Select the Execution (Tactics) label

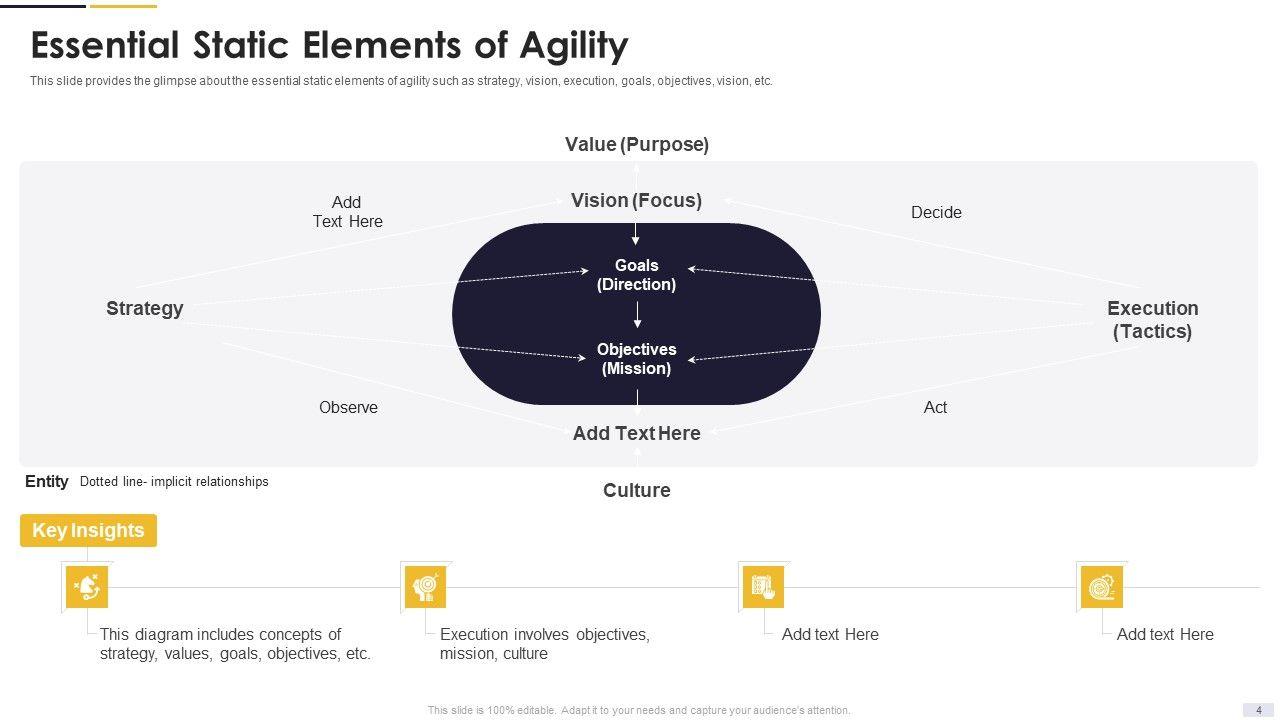1152,320
